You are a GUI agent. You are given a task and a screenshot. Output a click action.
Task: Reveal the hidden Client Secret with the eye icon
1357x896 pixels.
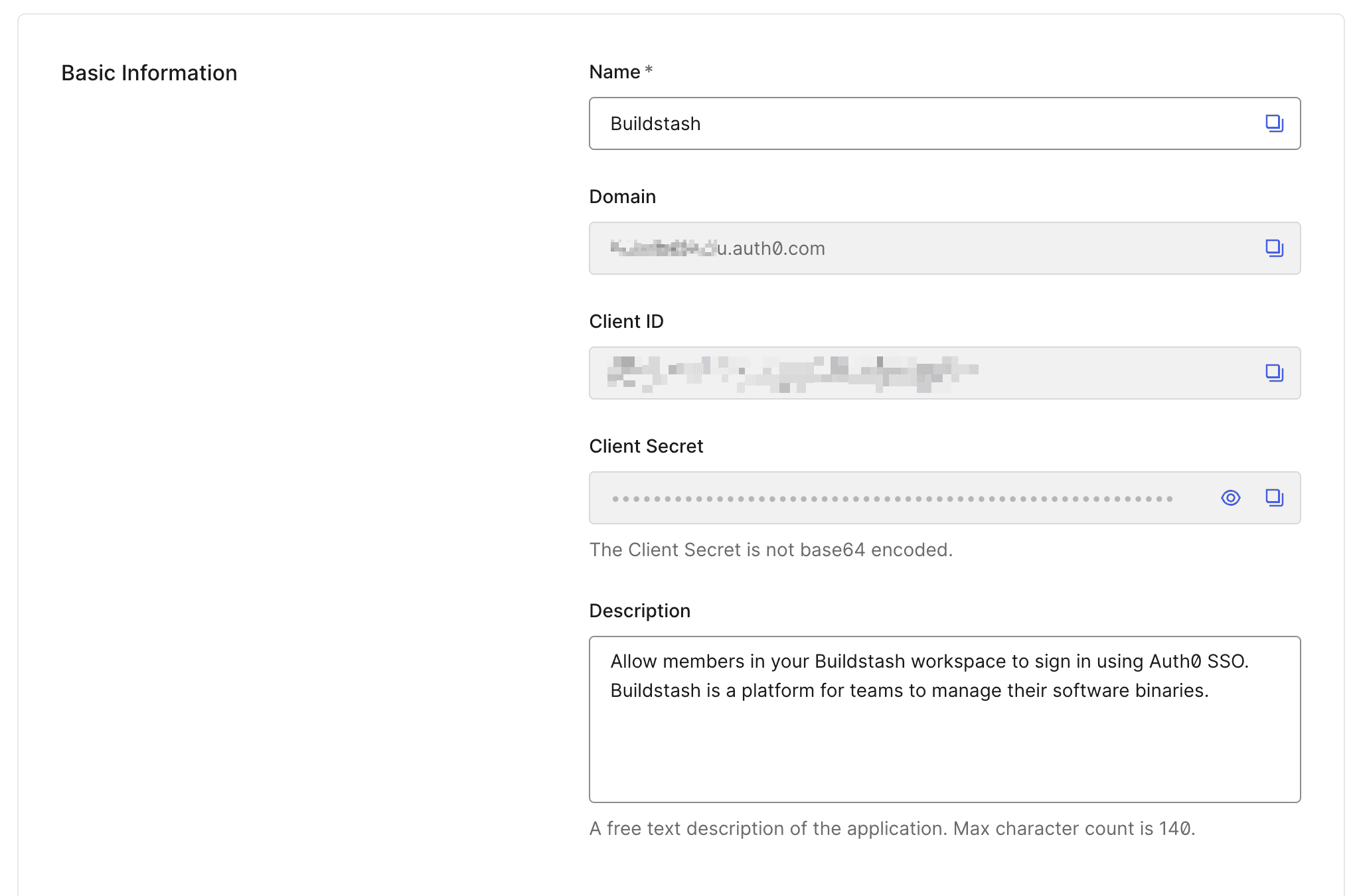1230,497
